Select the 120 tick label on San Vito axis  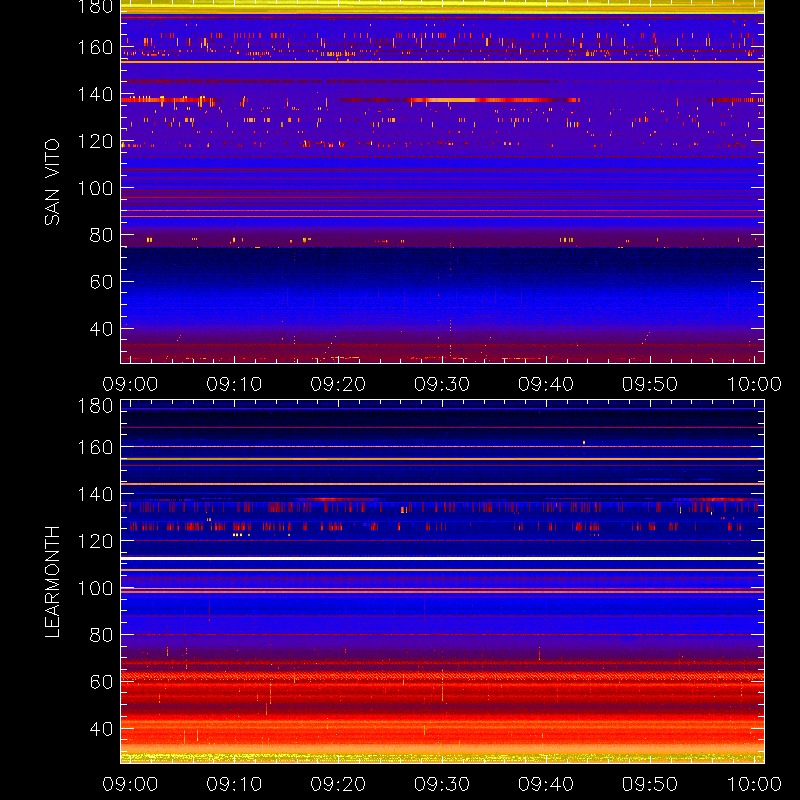pyautogui.click(x=95, y=141)
